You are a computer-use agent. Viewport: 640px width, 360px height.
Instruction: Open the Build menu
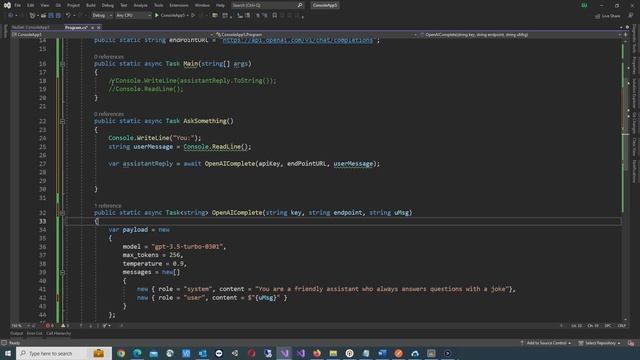click(91, 5)
